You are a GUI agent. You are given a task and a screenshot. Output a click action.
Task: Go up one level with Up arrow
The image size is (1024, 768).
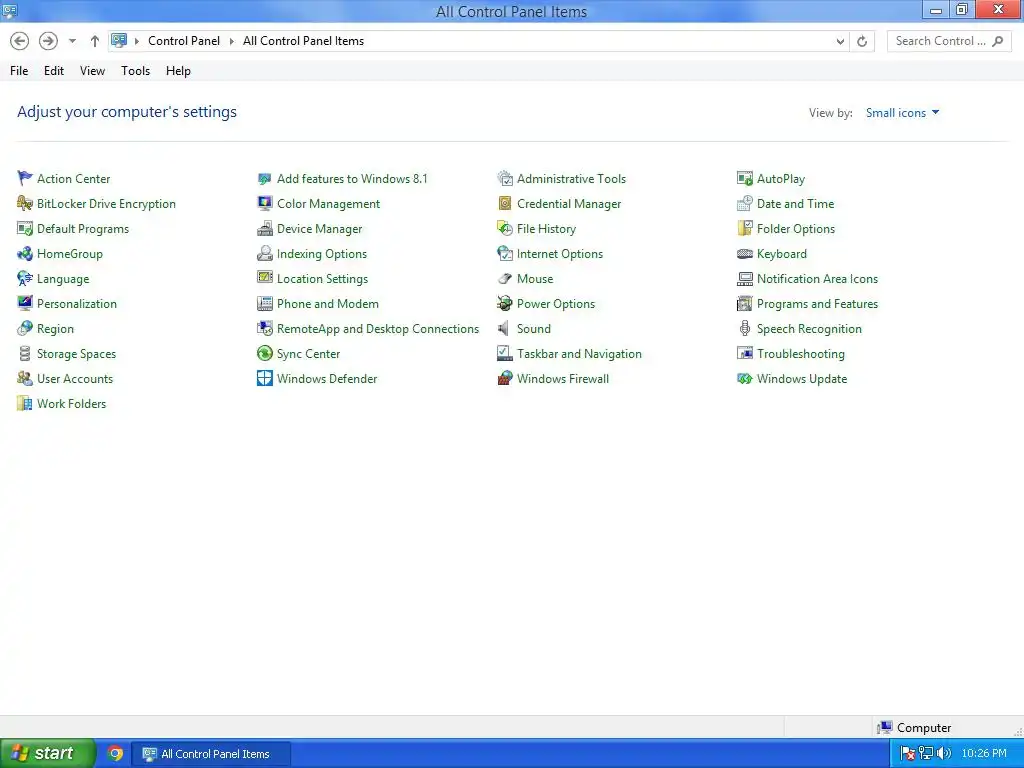(x=95, y=41)
